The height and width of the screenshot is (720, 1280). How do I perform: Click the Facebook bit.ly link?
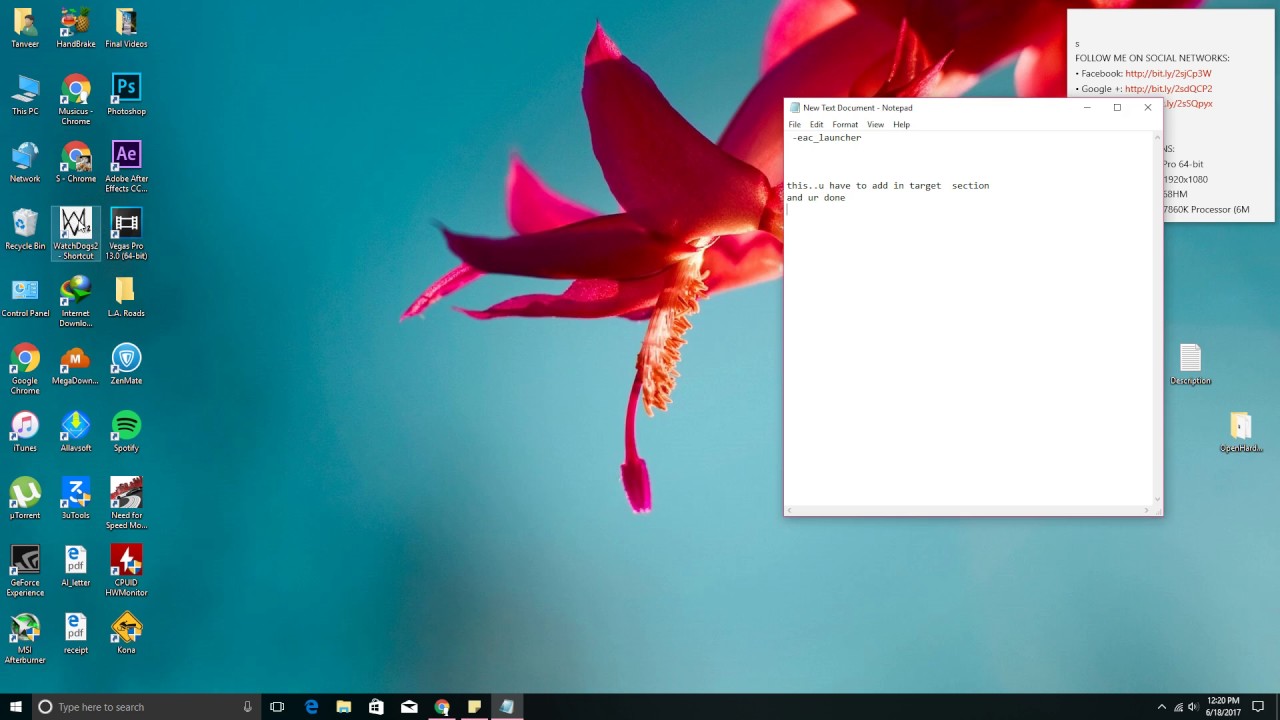click(x=1167, y=73)
